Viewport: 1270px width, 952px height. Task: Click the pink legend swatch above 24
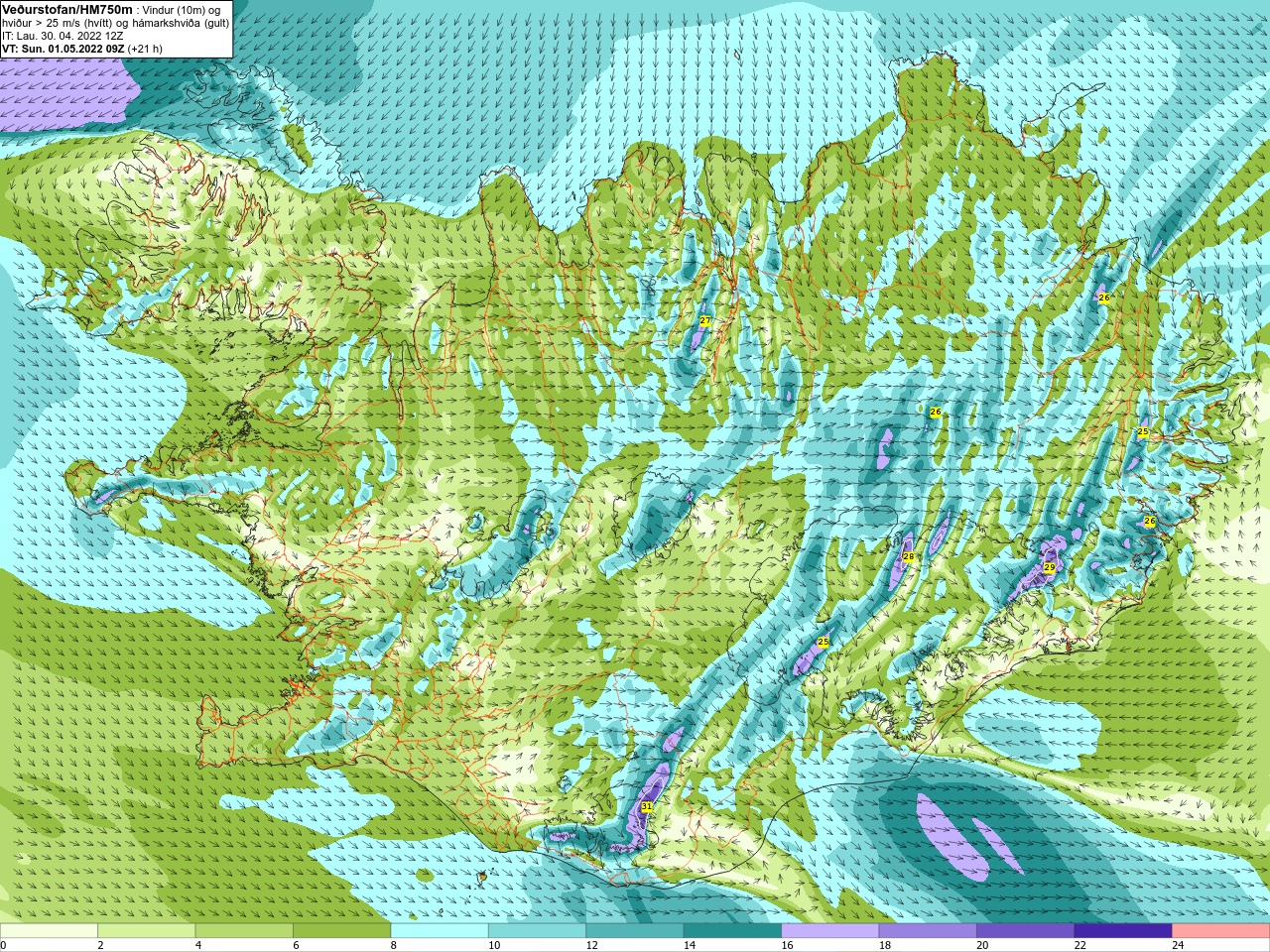[x=1221, y=931]
